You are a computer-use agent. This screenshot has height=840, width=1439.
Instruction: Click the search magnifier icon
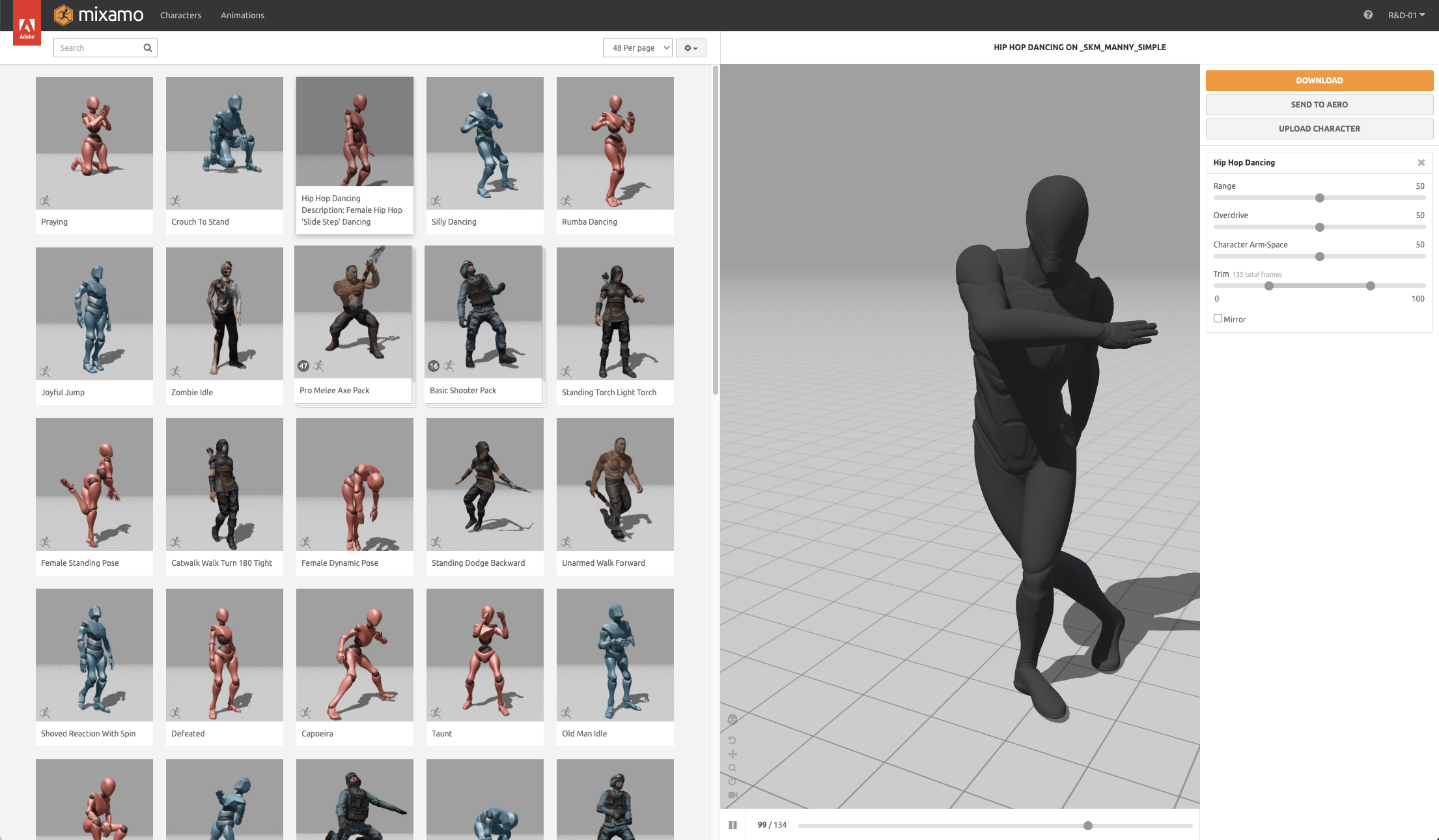(148, 48)
